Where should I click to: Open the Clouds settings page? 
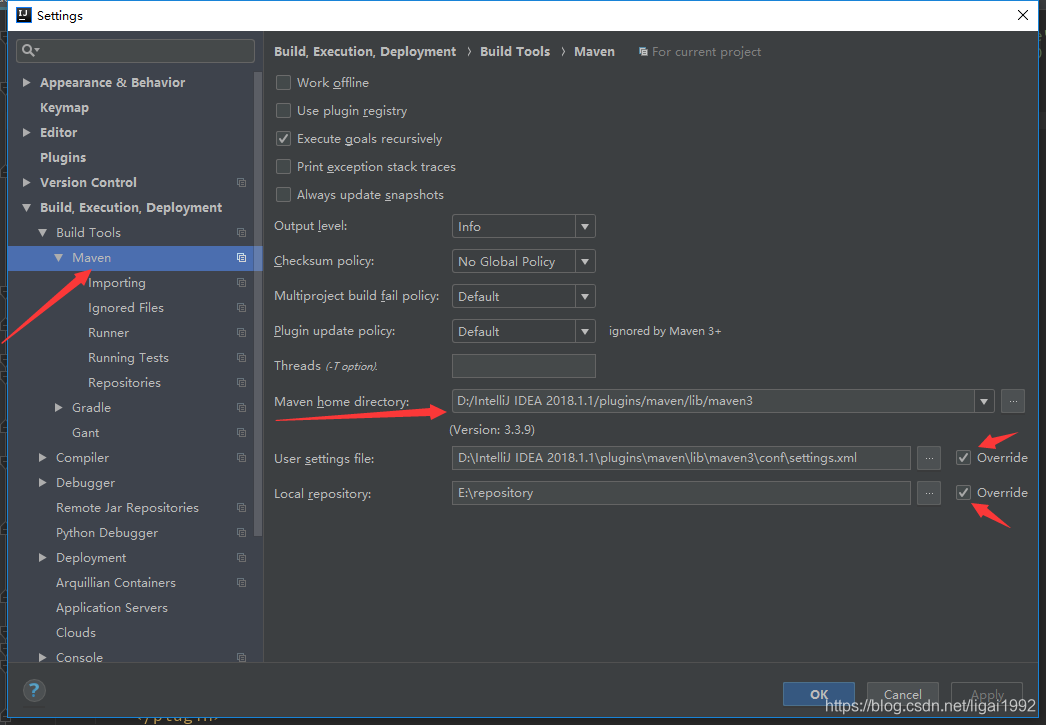pos(76,632)
